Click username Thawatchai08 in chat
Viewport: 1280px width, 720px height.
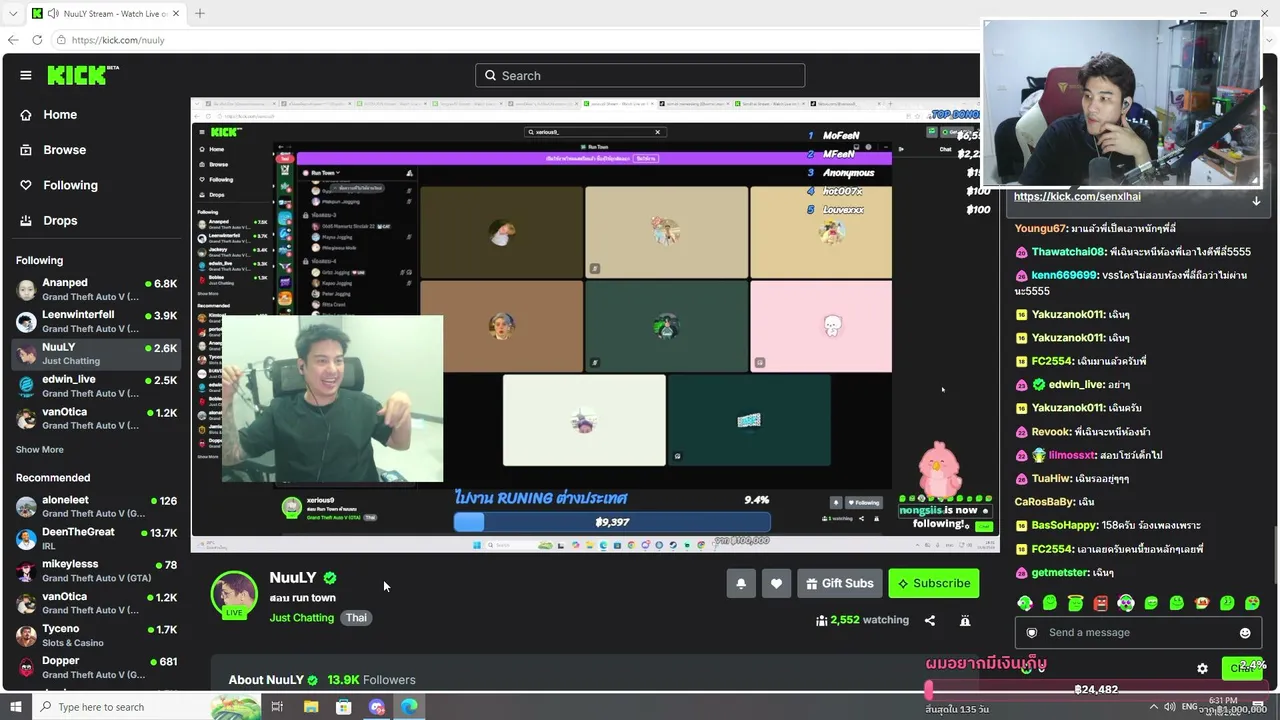[1068, 252]
